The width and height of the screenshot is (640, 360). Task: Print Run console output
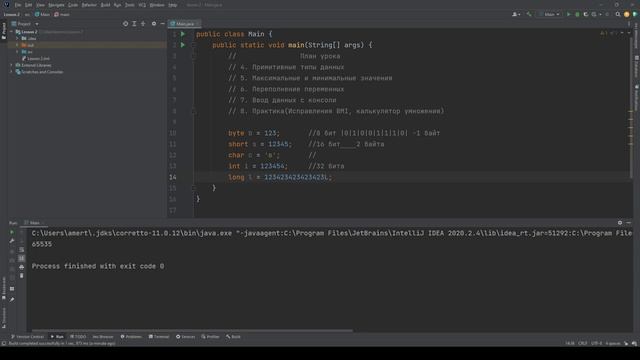[22, 267]
